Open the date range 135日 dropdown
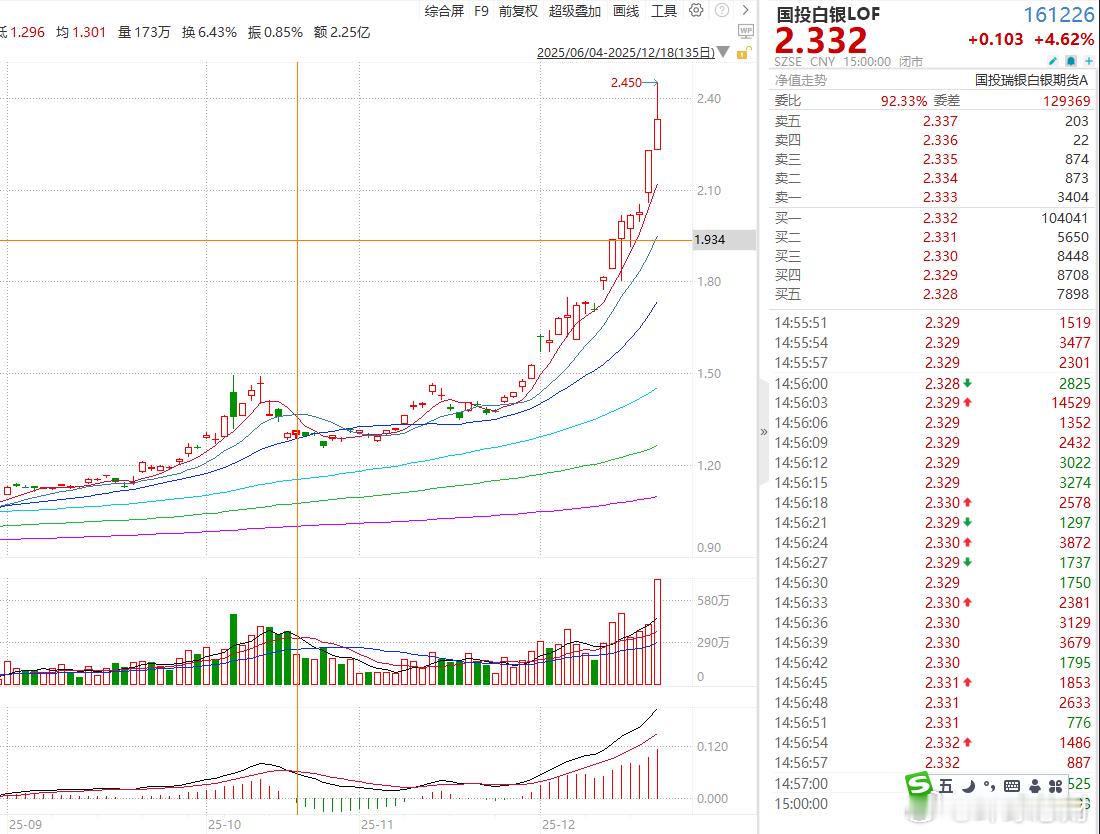This screenshot has height=834, width=1100. (x=725, y=53)
